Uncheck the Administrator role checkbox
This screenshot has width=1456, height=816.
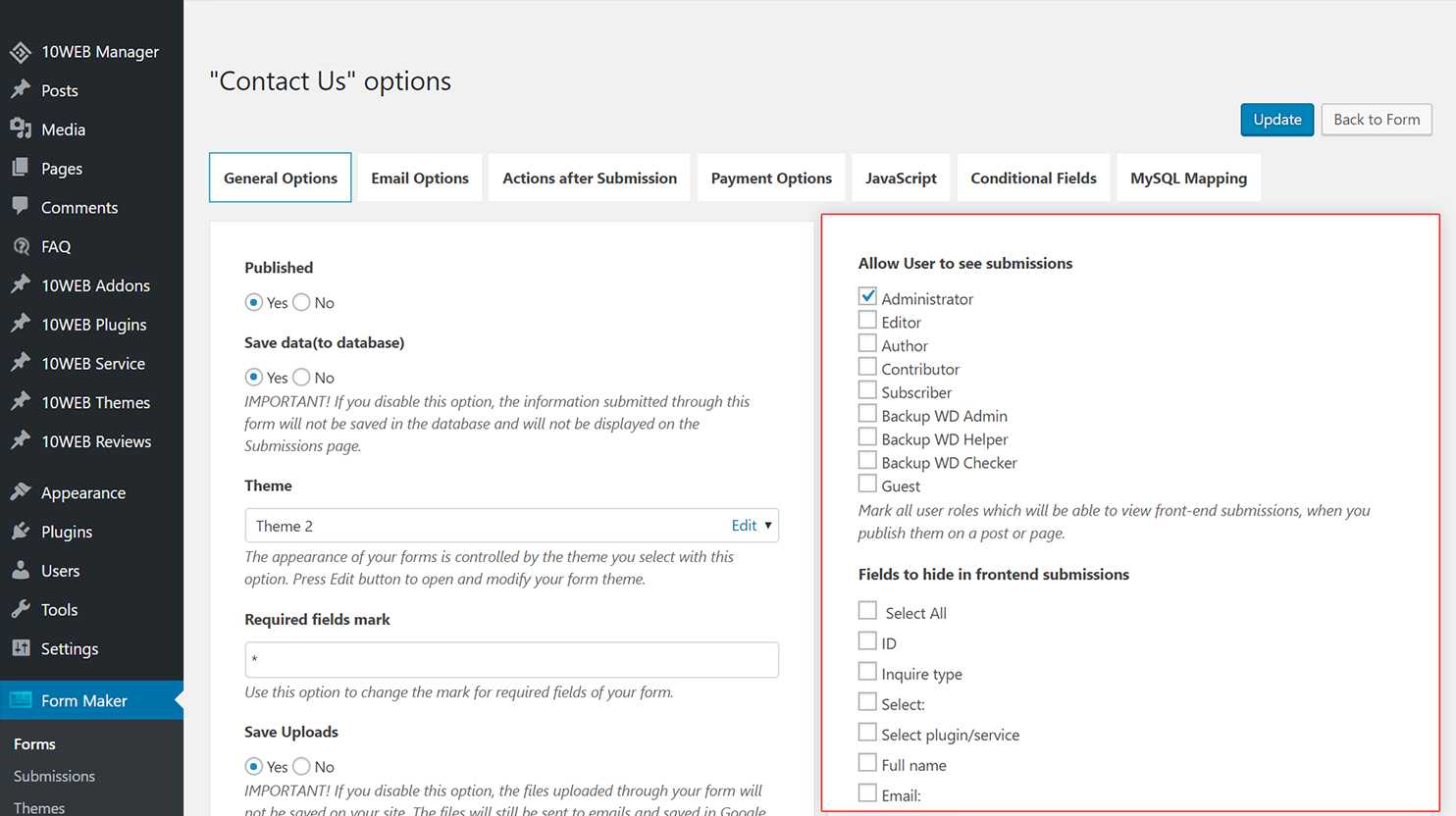tap(867, 296)
